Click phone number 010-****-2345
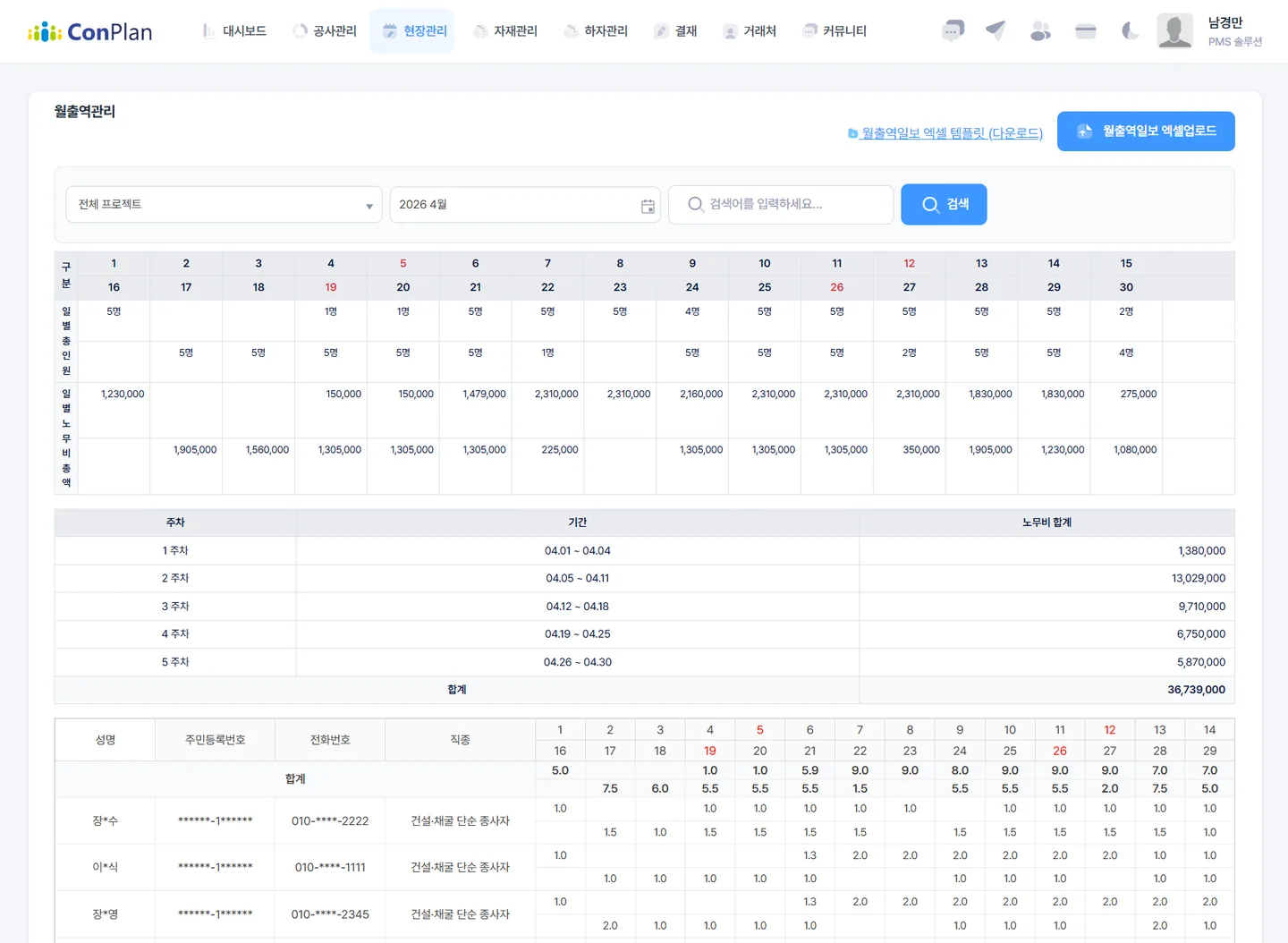The width and height of the screenshot is (1288, 943). (x=330, y=914)
